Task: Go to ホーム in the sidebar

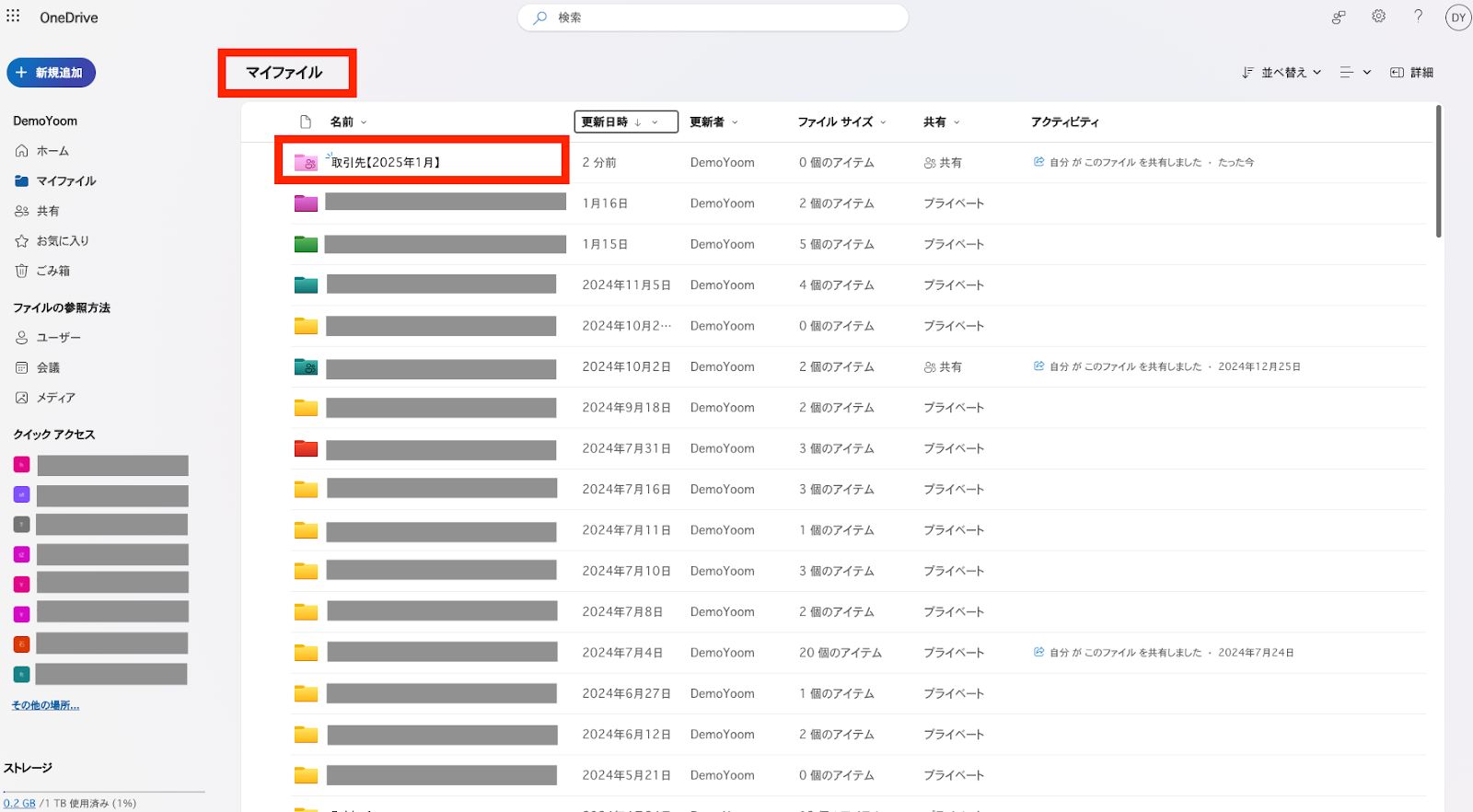Action: coord(52,151)
